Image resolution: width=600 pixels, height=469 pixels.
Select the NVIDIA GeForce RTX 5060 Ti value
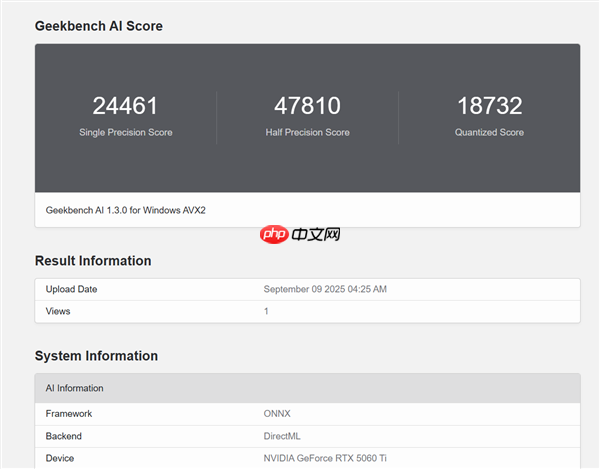[325, 458]
